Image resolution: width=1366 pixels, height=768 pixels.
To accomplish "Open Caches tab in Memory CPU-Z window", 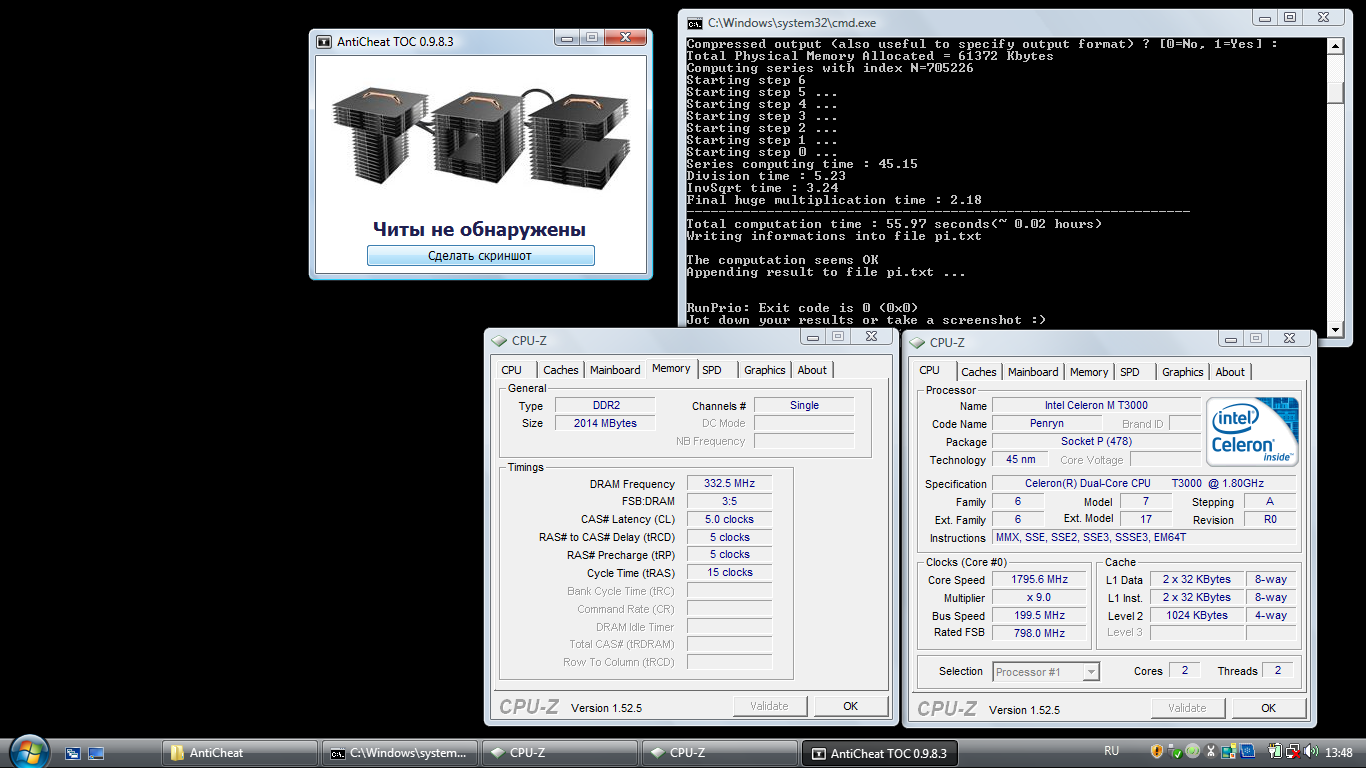I will click(x=561, y=370).
